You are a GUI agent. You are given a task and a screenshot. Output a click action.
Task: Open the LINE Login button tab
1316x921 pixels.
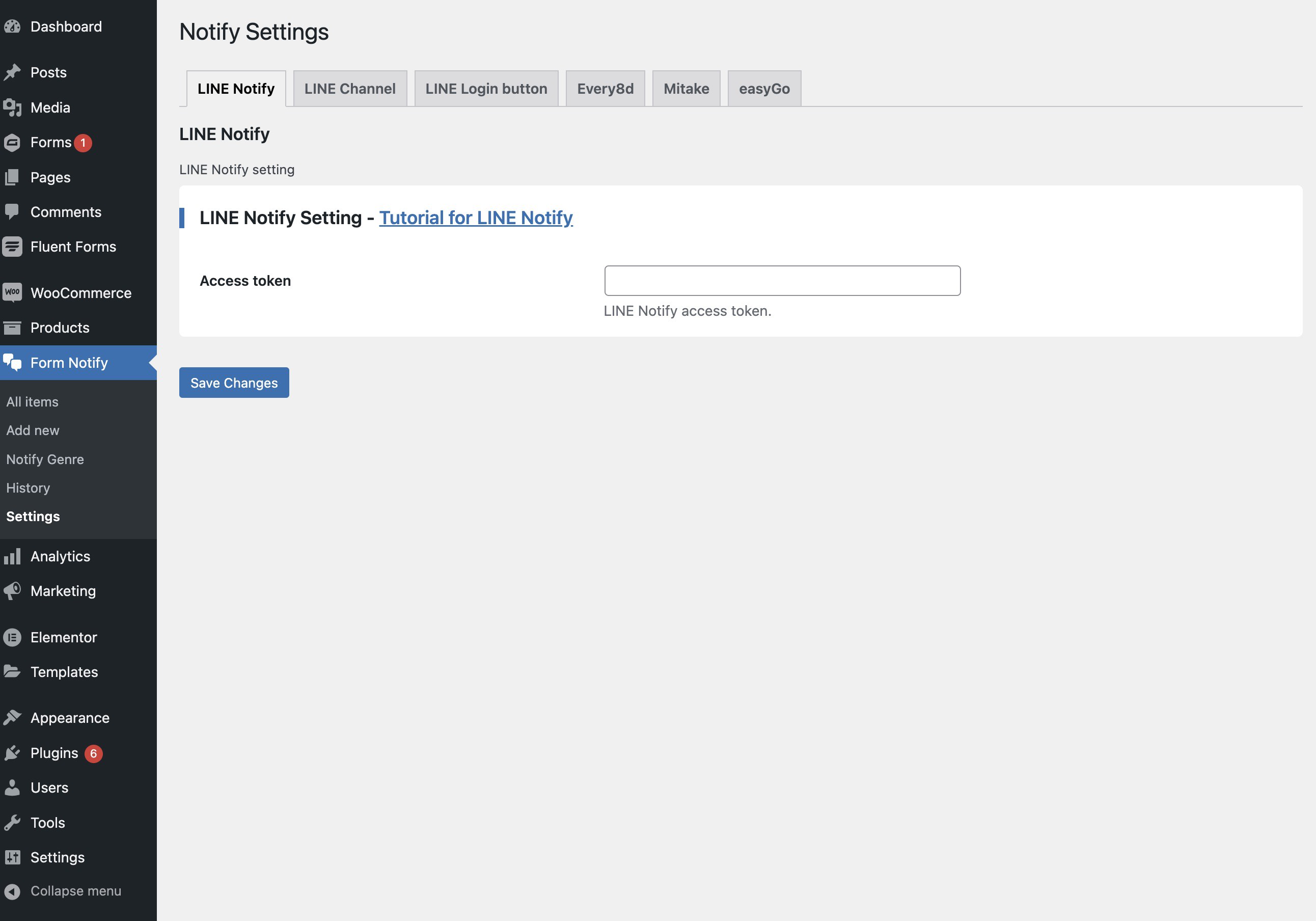click(x=486, y=89)
